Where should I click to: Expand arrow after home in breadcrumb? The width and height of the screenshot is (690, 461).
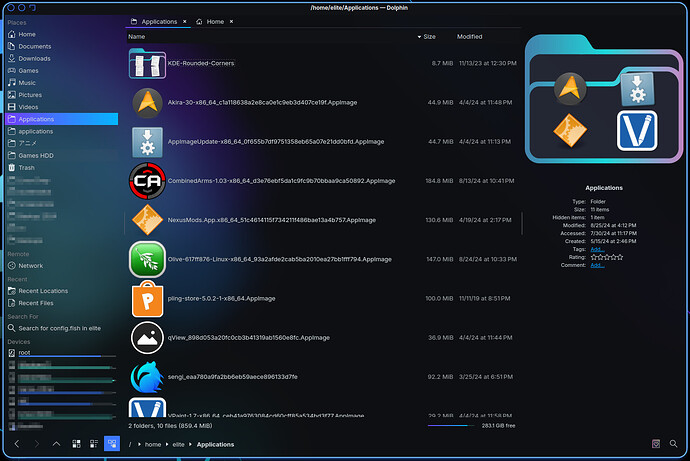(167, 444)
